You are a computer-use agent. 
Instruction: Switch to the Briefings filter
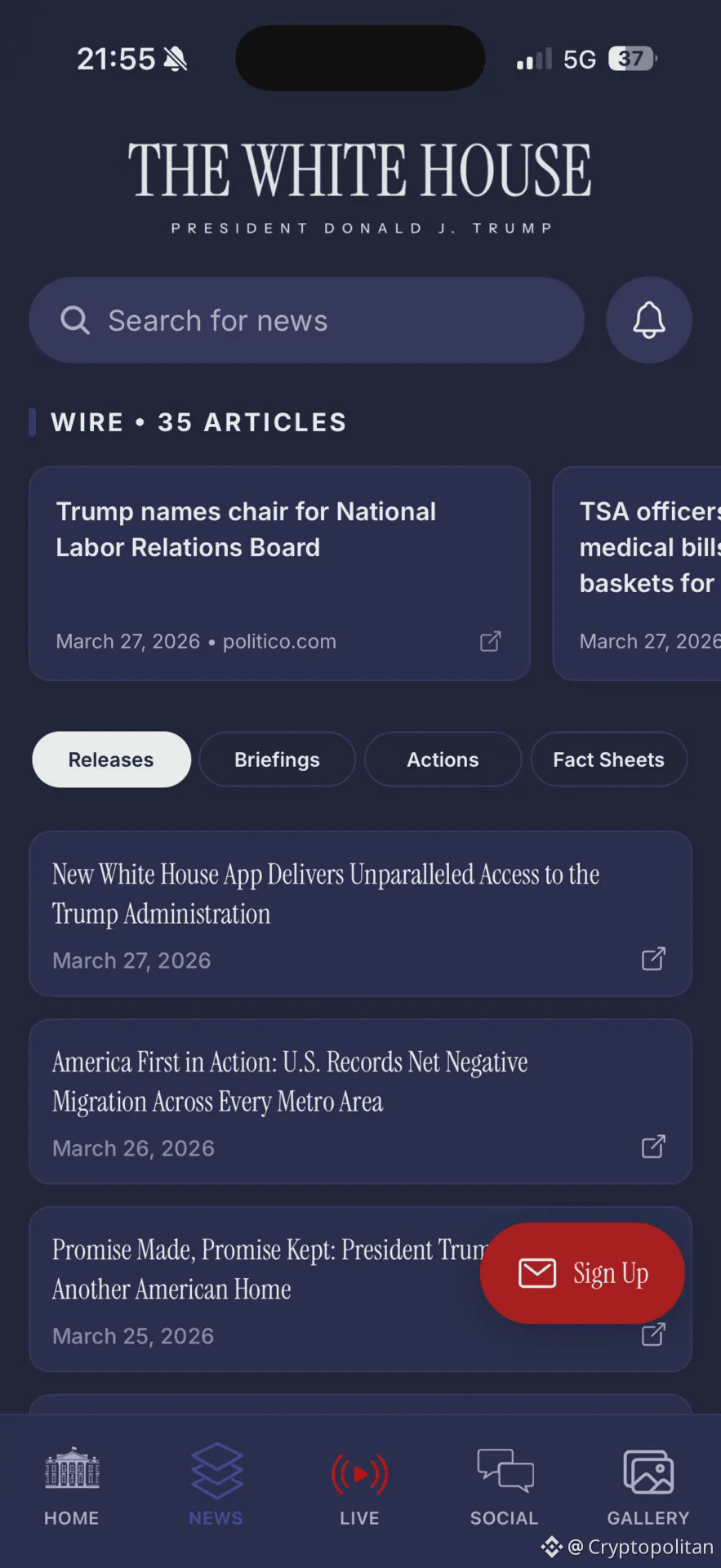click(277, 759)
